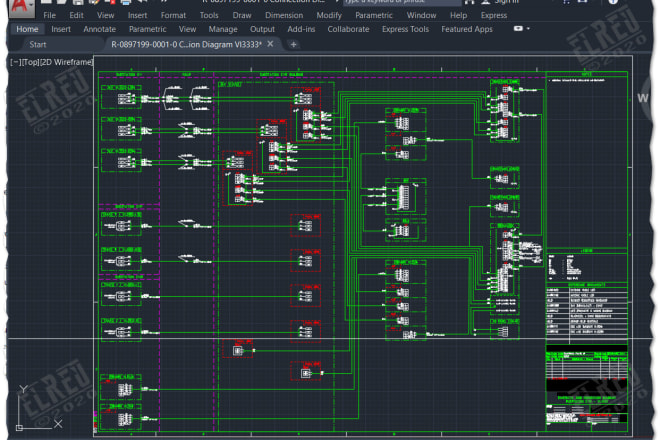Open the Help menu

(x=458, y=16)
